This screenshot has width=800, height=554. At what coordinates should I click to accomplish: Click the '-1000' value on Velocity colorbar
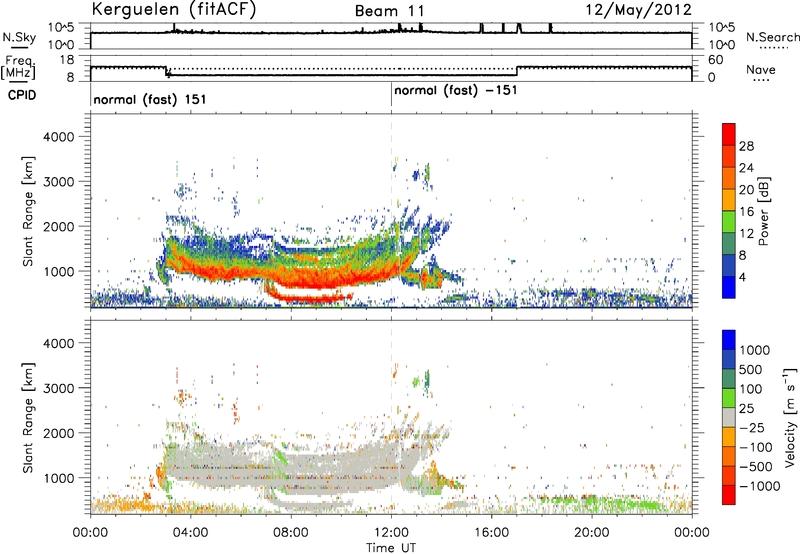[760, 486]
